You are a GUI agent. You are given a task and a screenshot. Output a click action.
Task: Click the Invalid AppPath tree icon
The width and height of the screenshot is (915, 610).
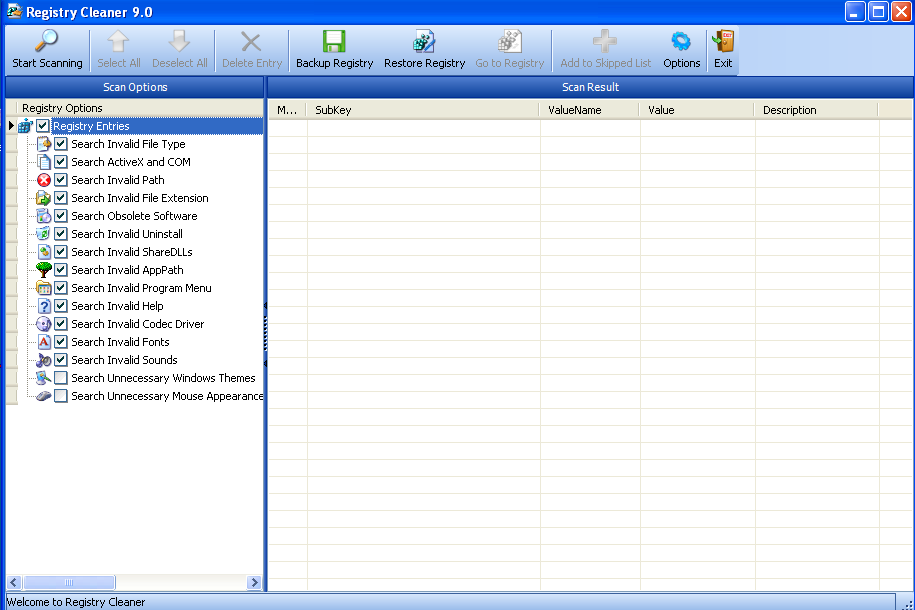44,270
